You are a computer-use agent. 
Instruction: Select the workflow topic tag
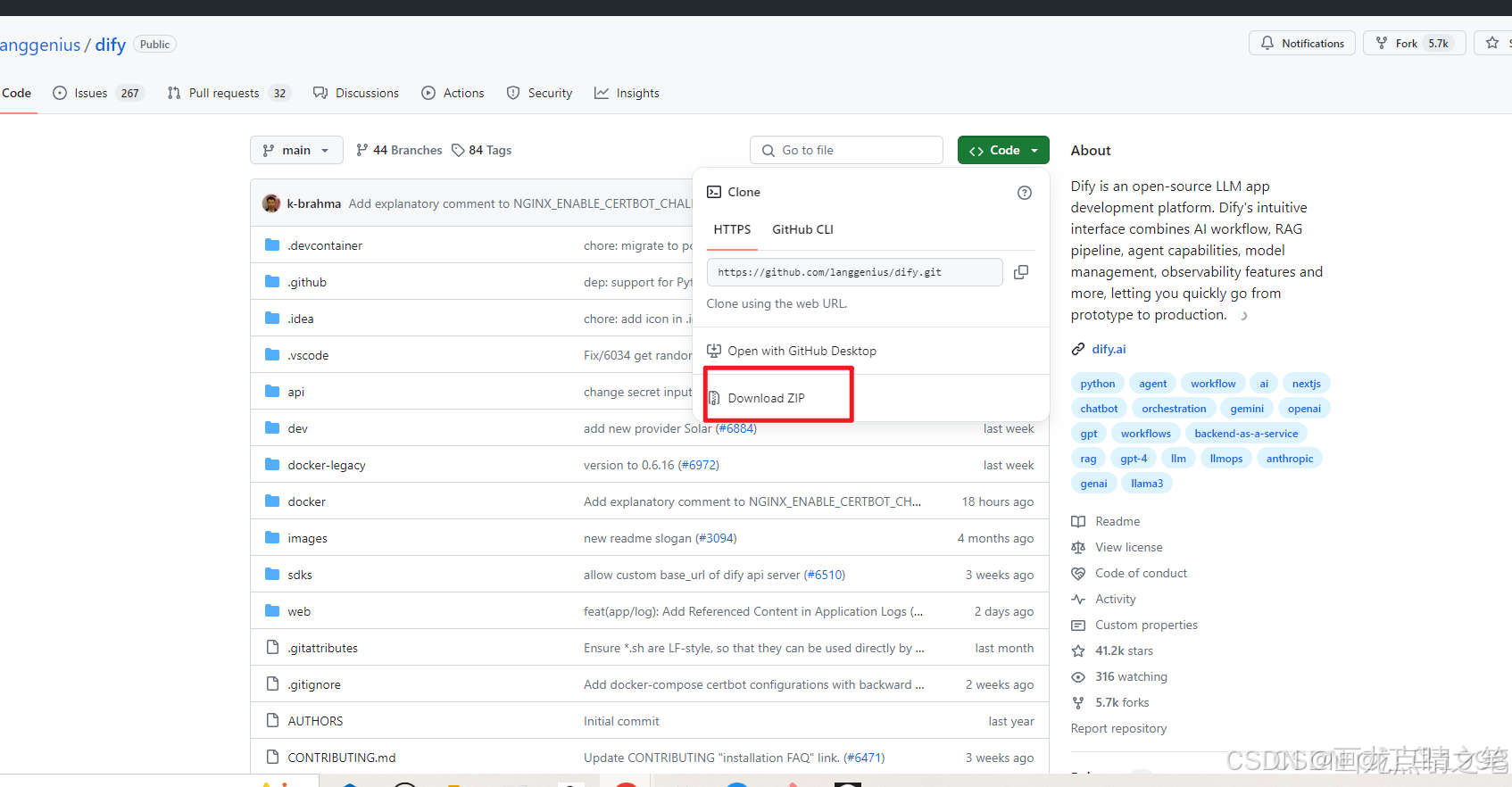1213,384
